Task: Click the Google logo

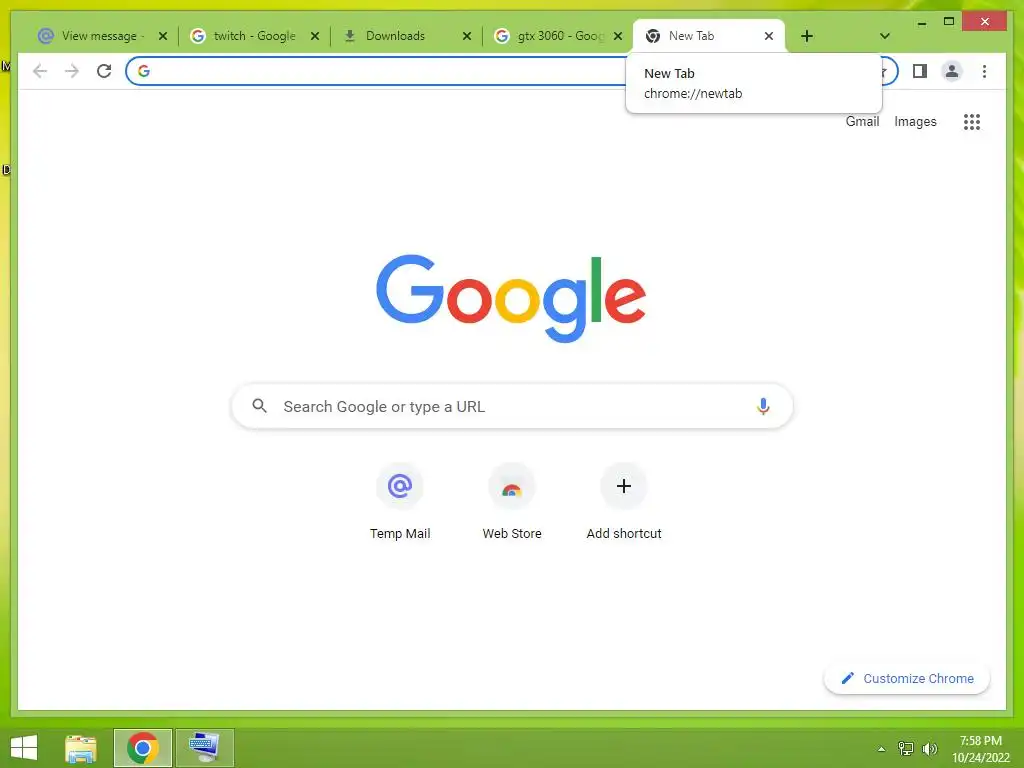Action: [x=511, y=298]
